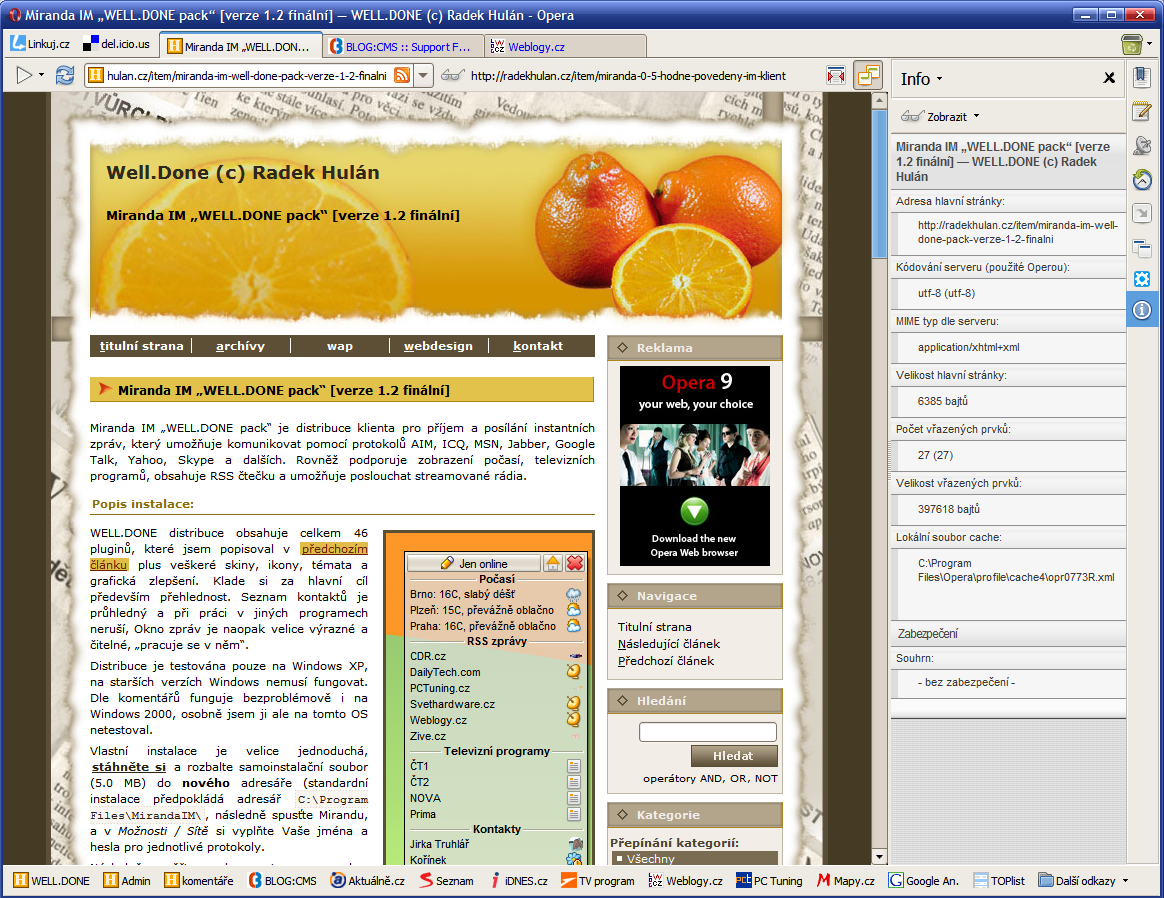The width and height of the screenshot is (1164, 898).
Task: Switch to the del.icio.us tab
Action: 117,44
